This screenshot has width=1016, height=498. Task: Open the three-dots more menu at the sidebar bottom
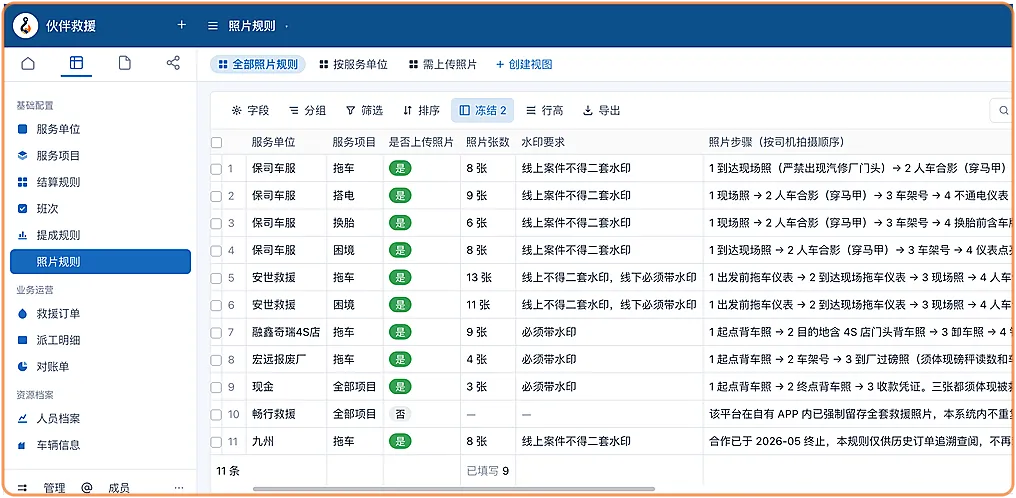click(x=179, y=488)
